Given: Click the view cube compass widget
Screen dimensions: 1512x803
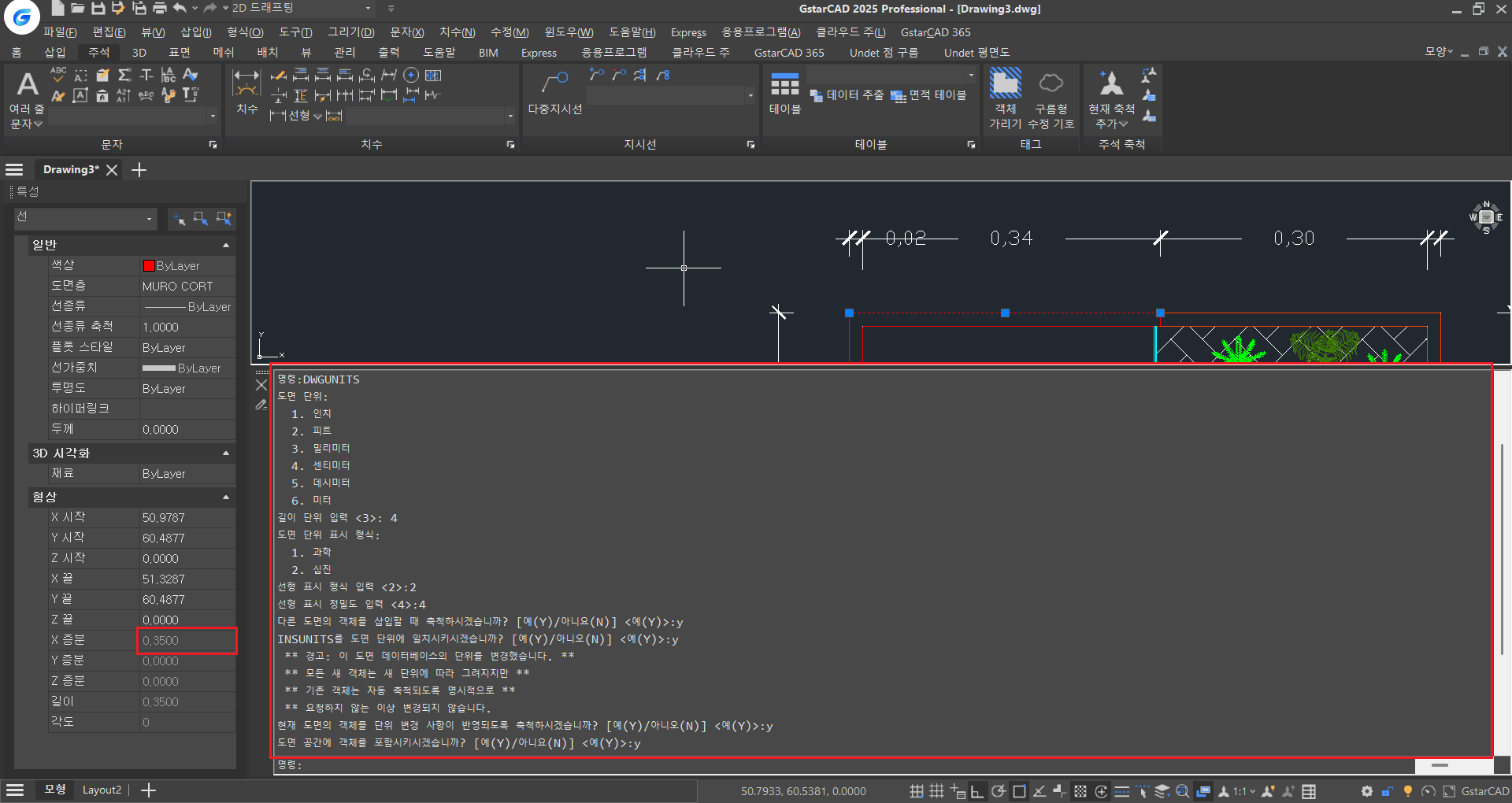Looking at the screenshot, I should click(1486, 217).
